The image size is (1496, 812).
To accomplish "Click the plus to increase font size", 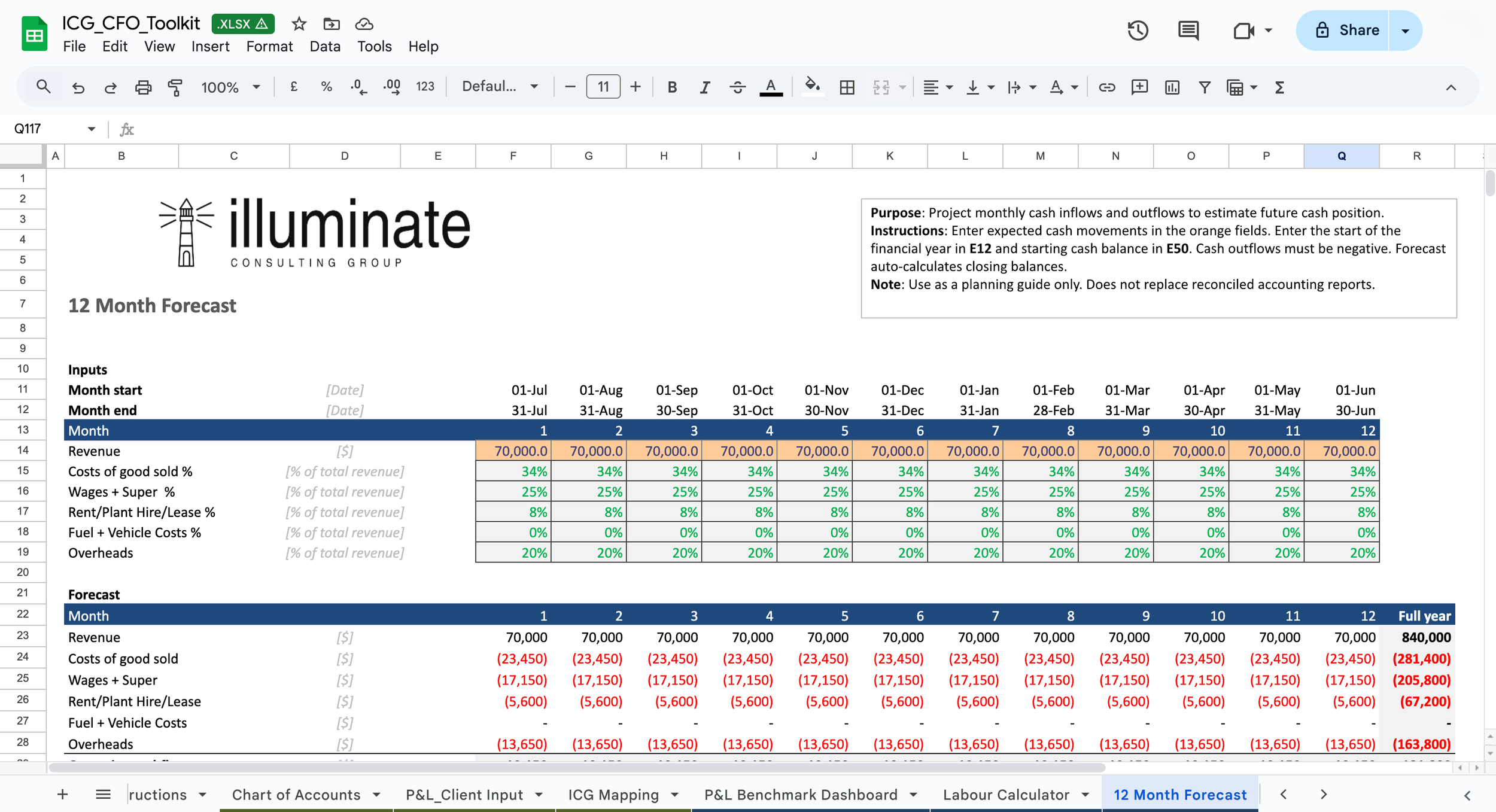I will pyautogui.click(x=636, y=87).
